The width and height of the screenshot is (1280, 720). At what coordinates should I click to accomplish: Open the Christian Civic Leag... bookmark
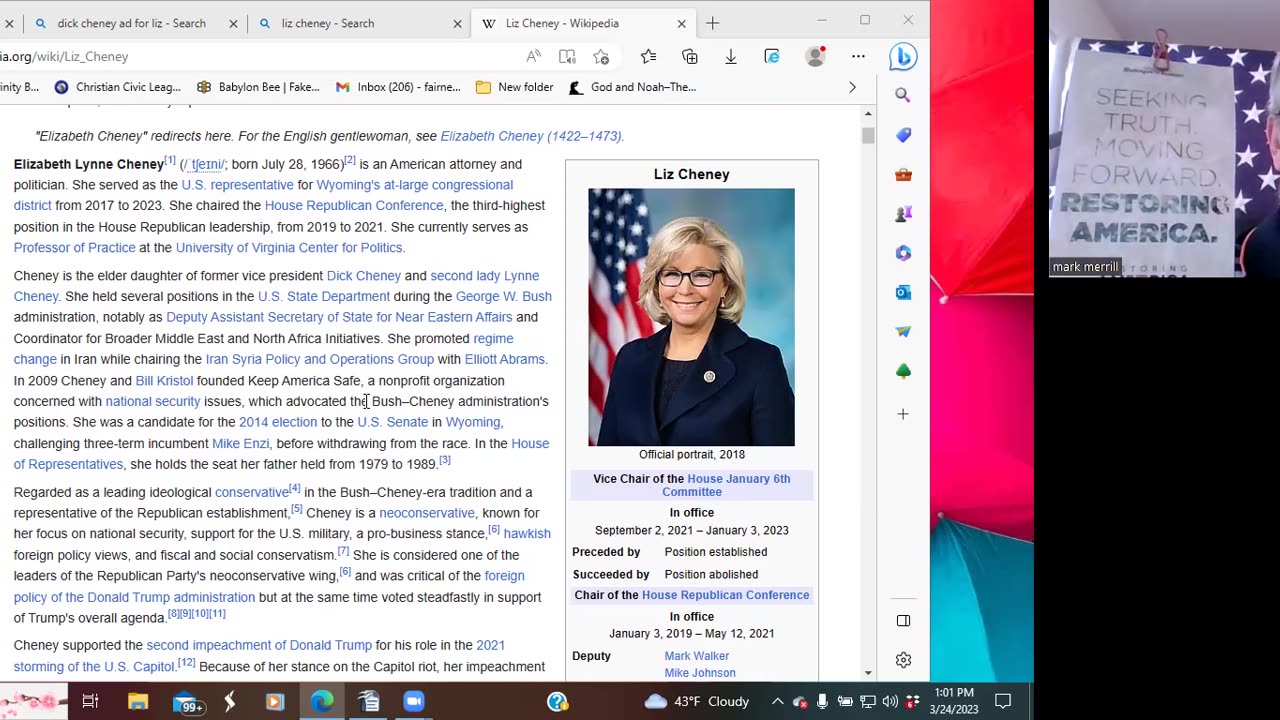click(x=118, y=87)
